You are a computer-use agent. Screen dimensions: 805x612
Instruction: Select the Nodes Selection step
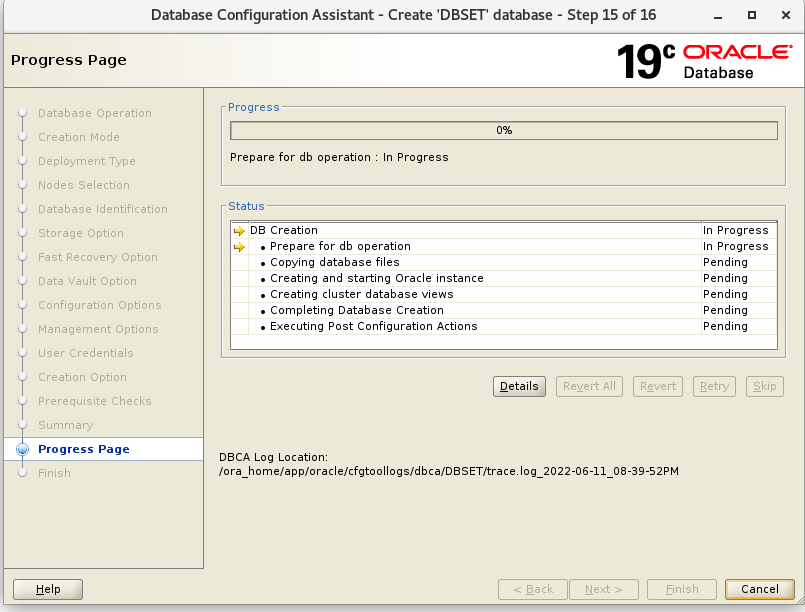(84, 185)
